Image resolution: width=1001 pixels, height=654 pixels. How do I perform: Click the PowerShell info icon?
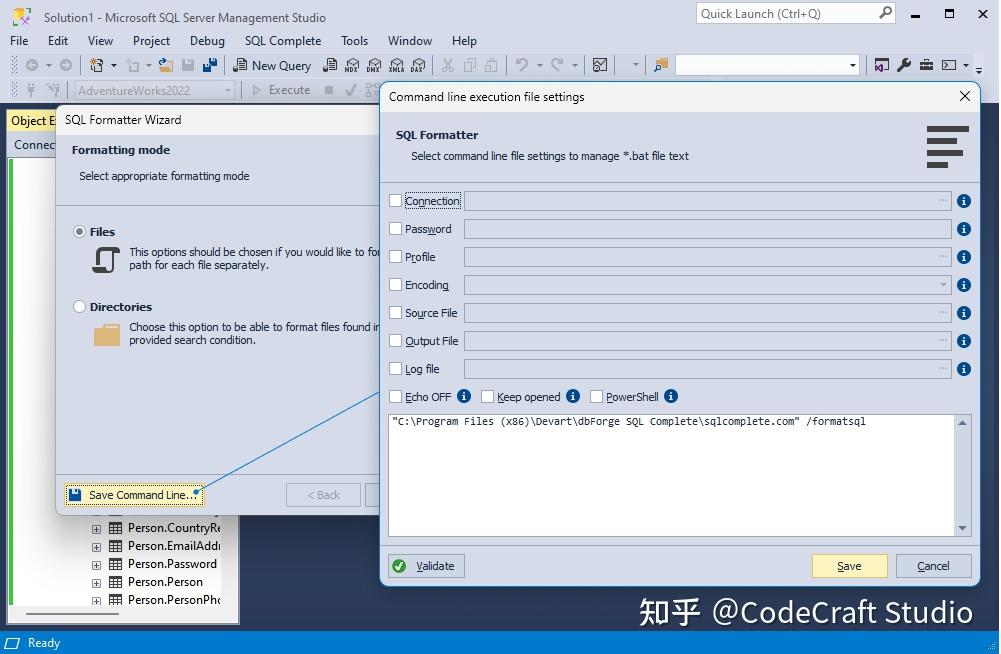[671, 397]
